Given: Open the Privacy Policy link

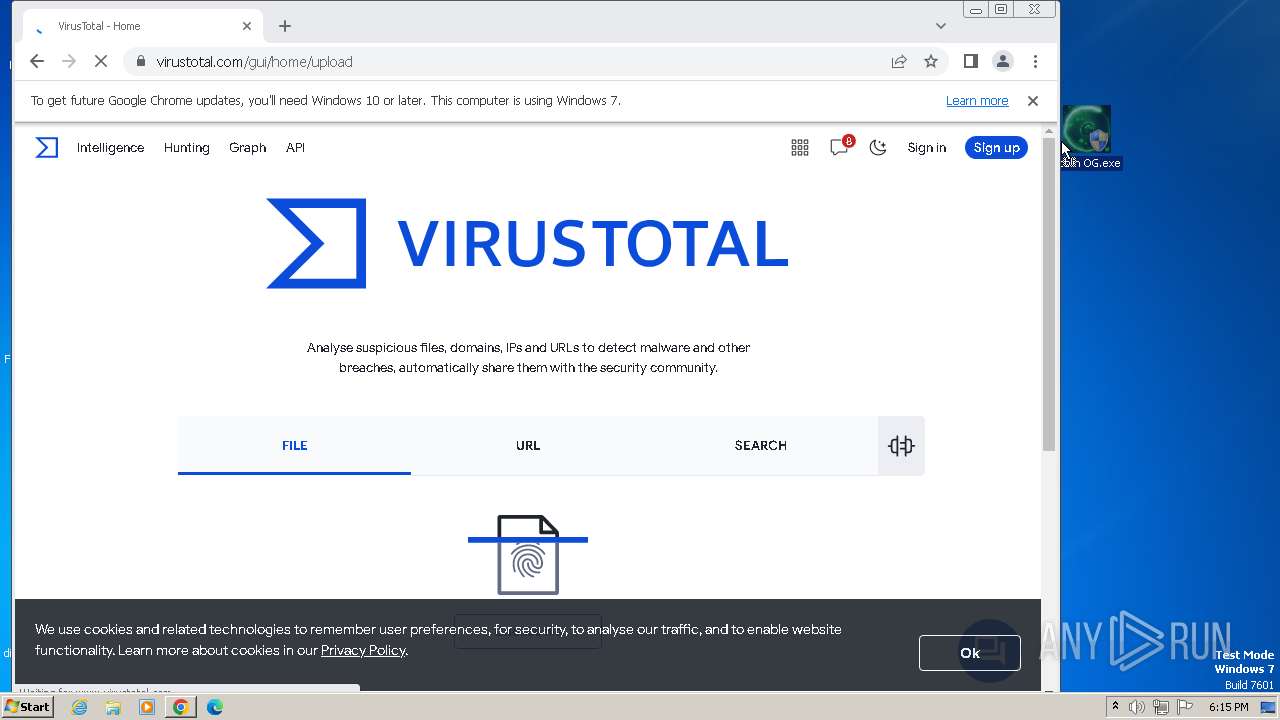Looking at the screenshot, I should pyautogui.click(x=363, y=650).
